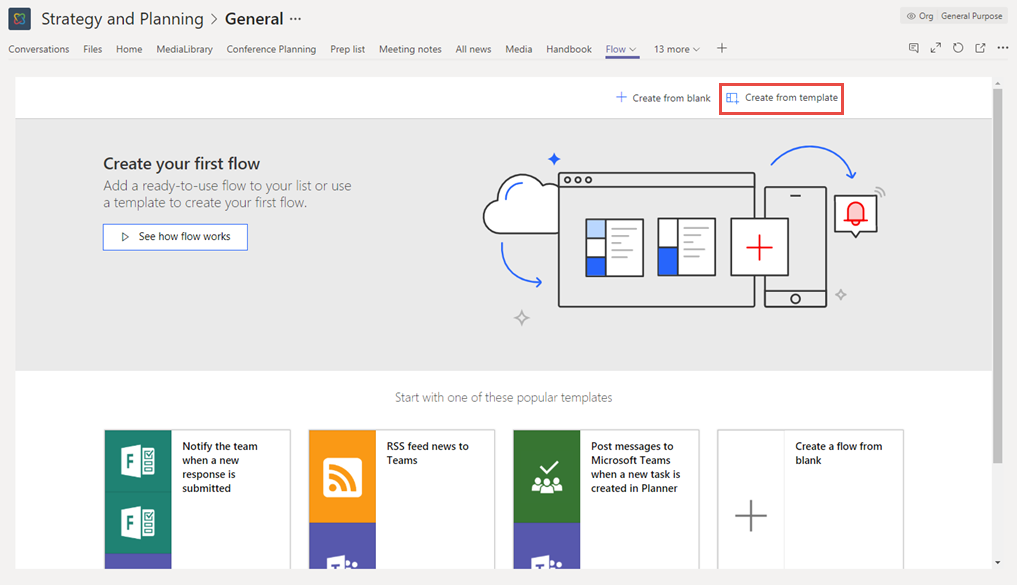Click the vertical scrollbar down arrow
The width and height of the screenshot is (1017, 585).
click(x=997, y=562)
